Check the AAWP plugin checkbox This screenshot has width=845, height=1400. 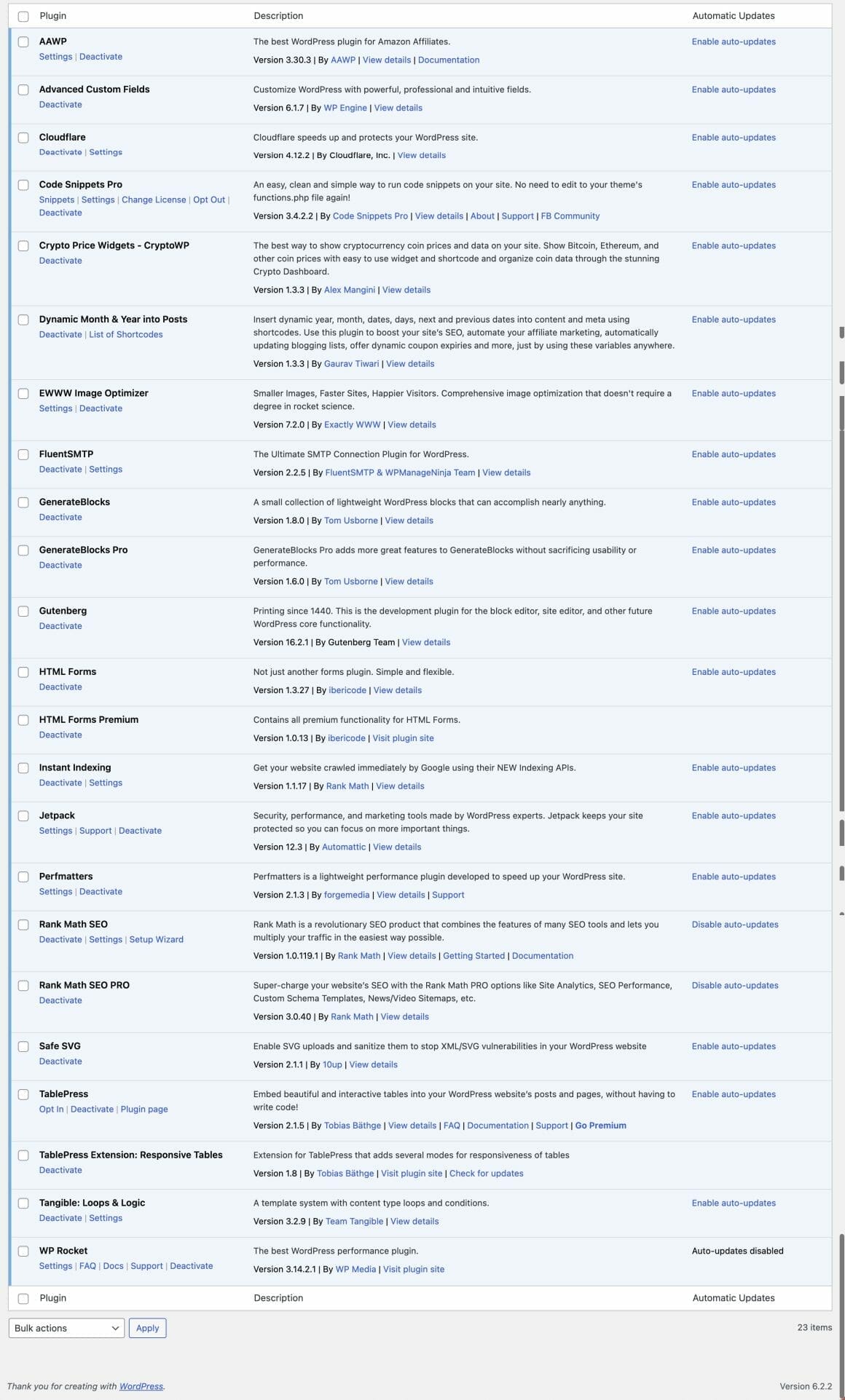[23, 41]
